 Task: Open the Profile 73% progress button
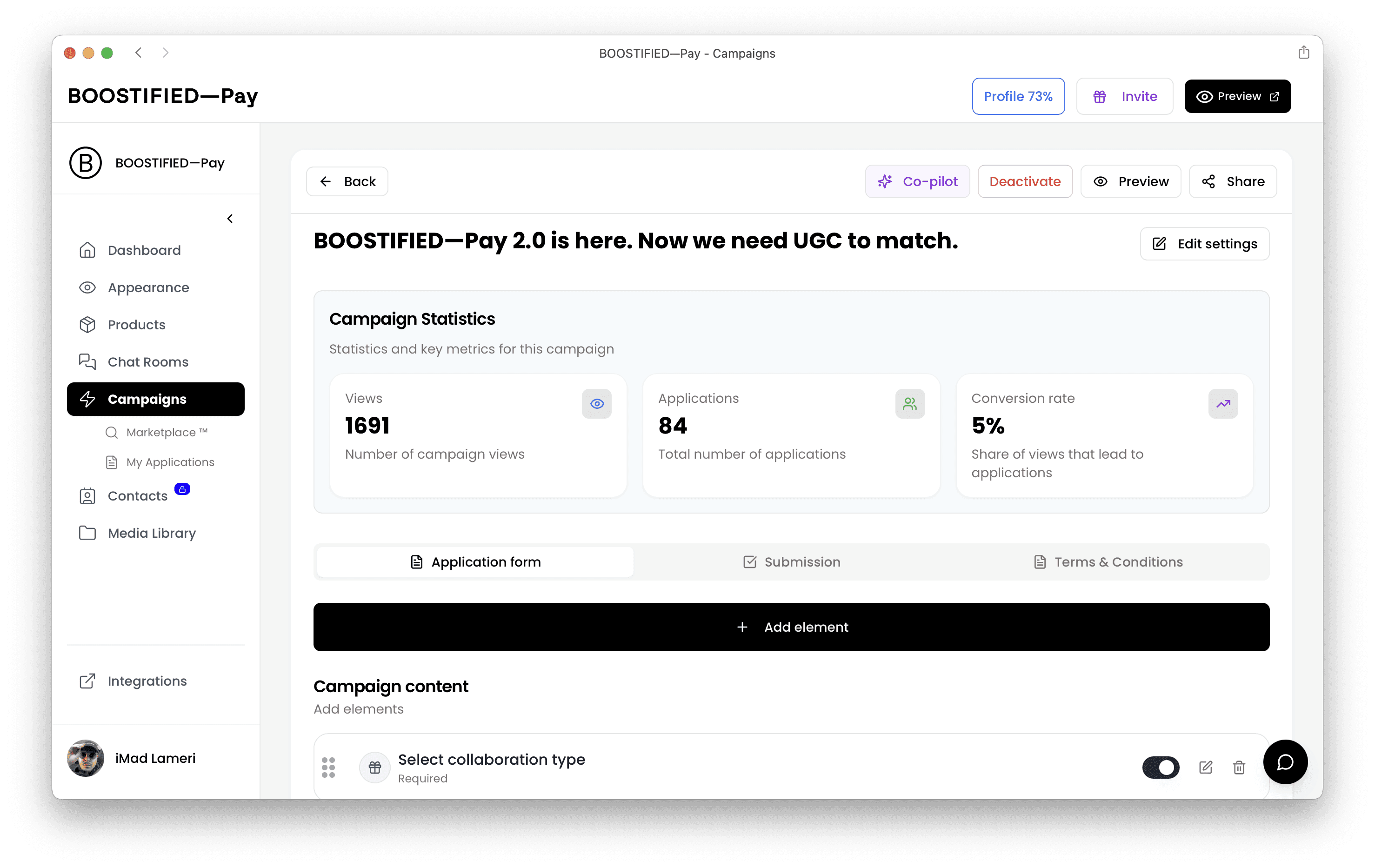point(1018,96)
